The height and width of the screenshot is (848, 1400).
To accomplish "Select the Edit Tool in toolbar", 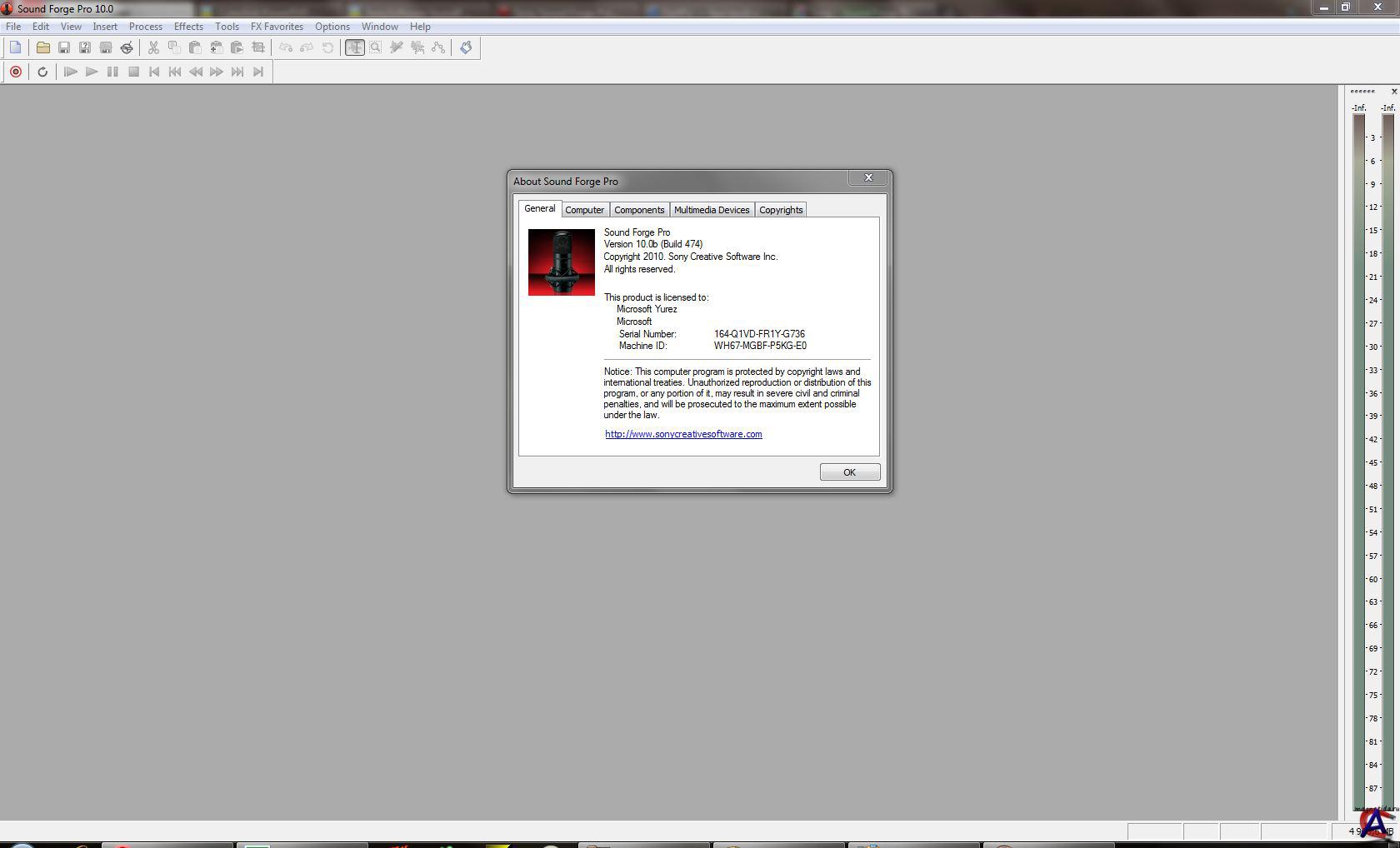I will click(355, 47).
